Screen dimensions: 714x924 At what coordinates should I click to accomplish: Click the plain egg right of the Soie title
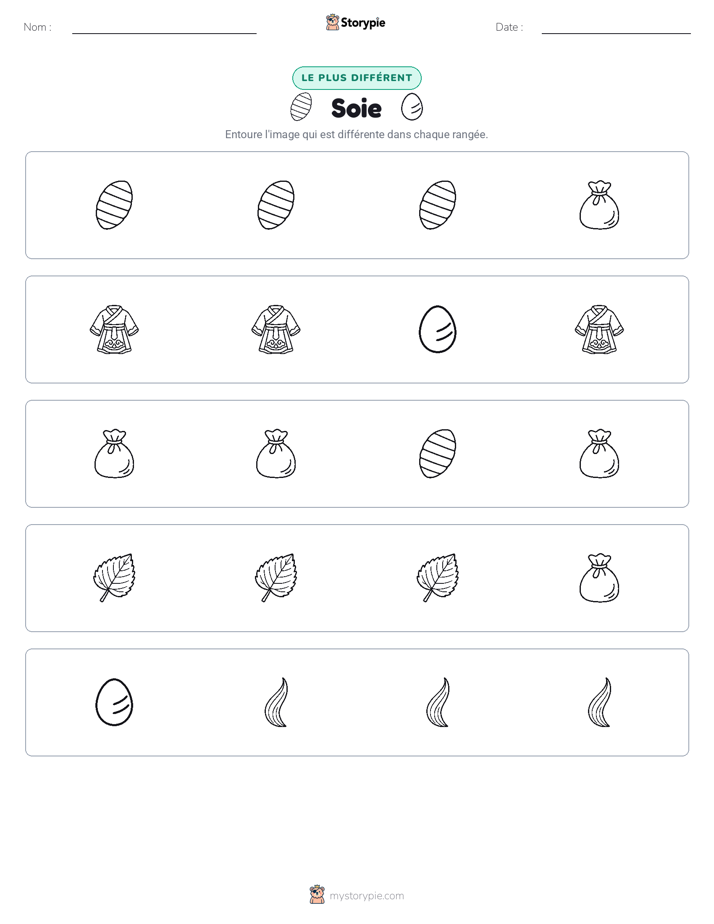tap(412, 107)
